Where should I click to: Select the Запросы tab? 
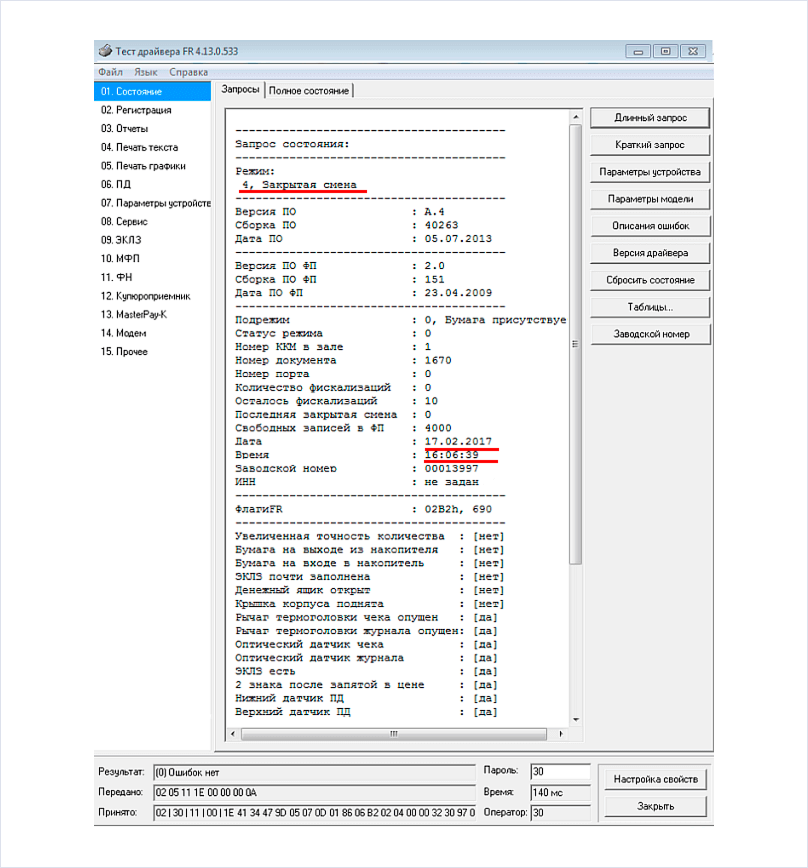tap(240, 90)
